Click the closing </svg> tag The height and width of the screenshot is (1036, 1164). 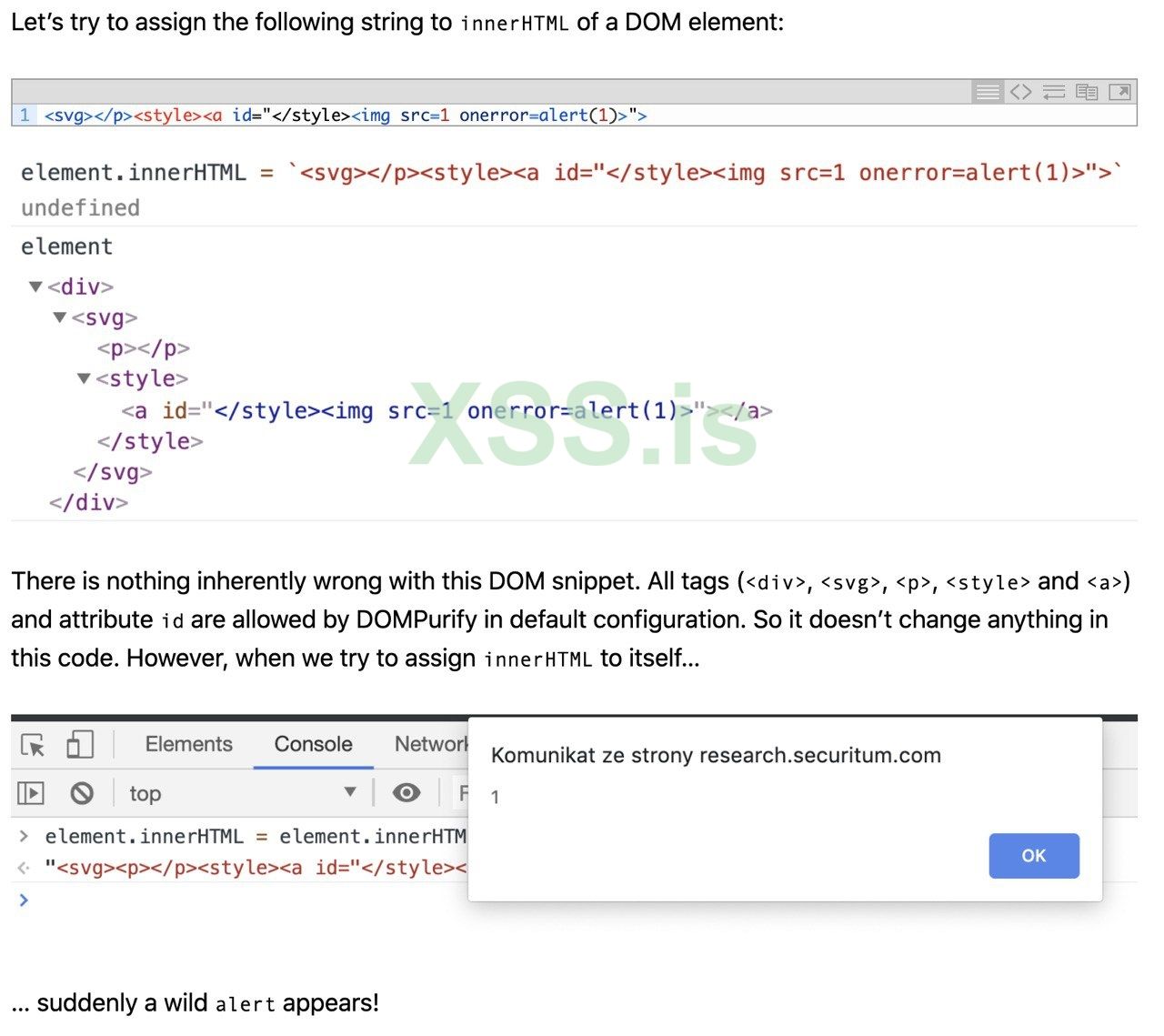point(113,473)
